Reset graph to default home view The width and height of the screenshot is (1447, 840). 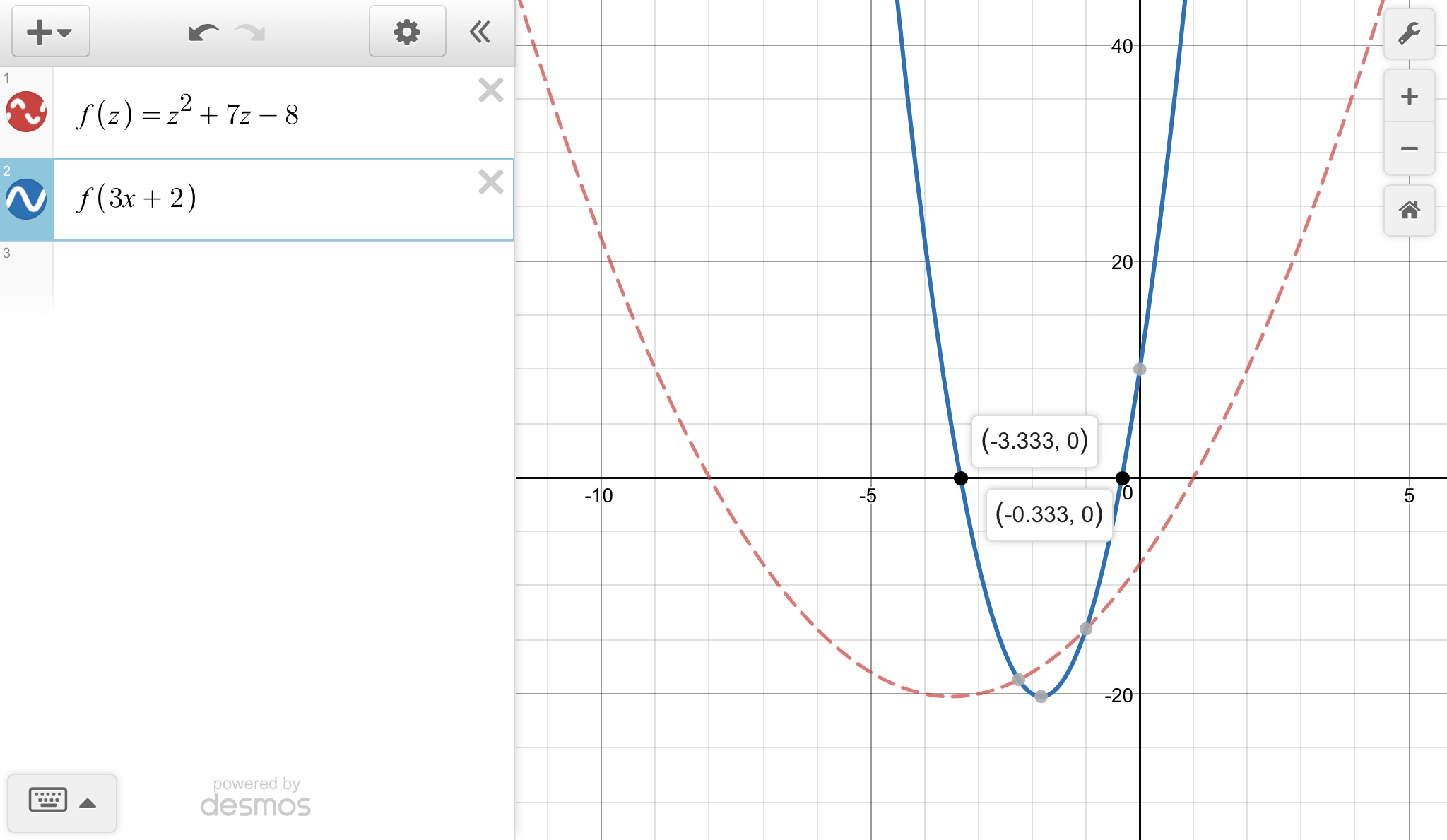coord(1409,210)
